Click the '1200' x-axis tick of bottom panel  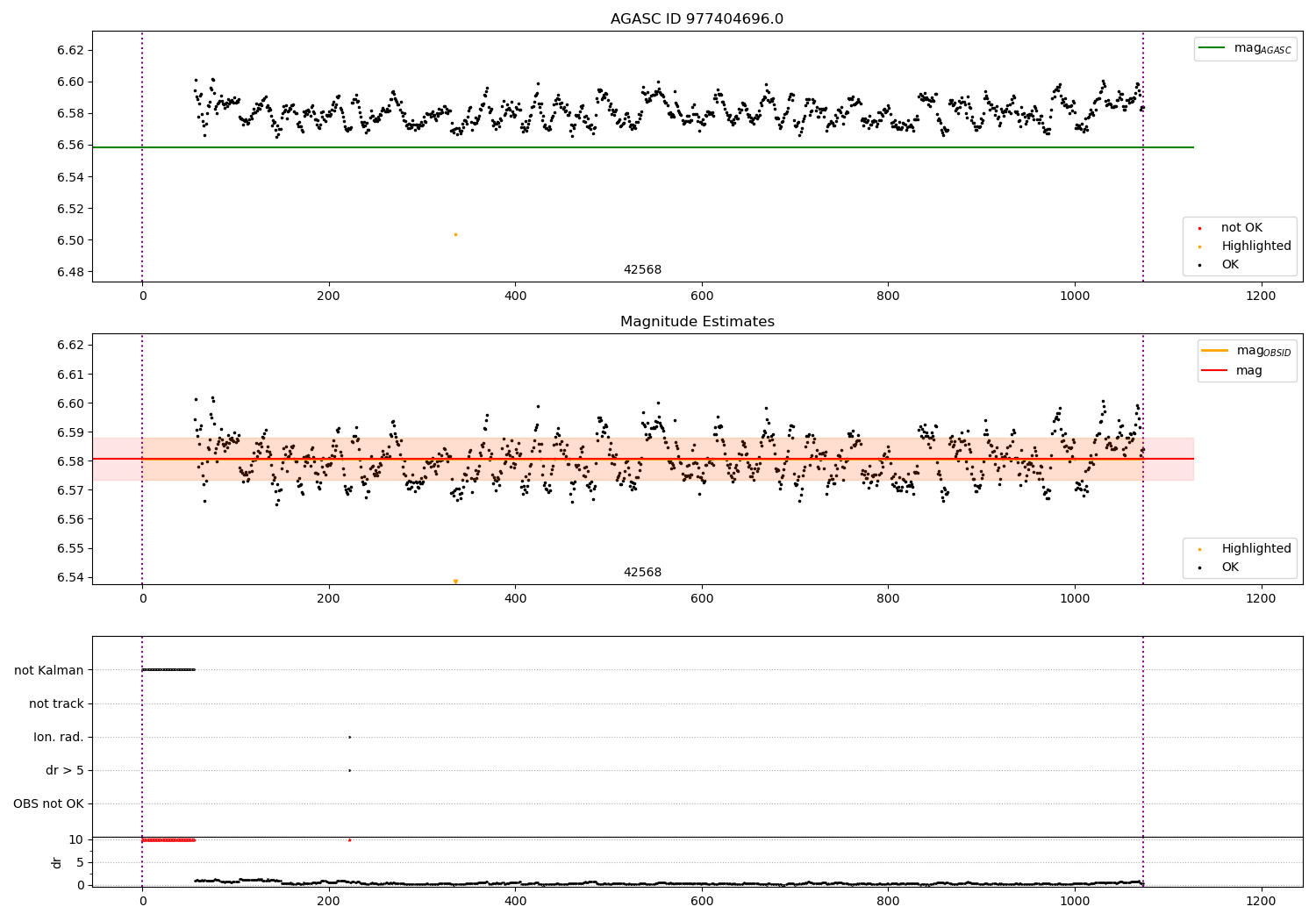1262,901
